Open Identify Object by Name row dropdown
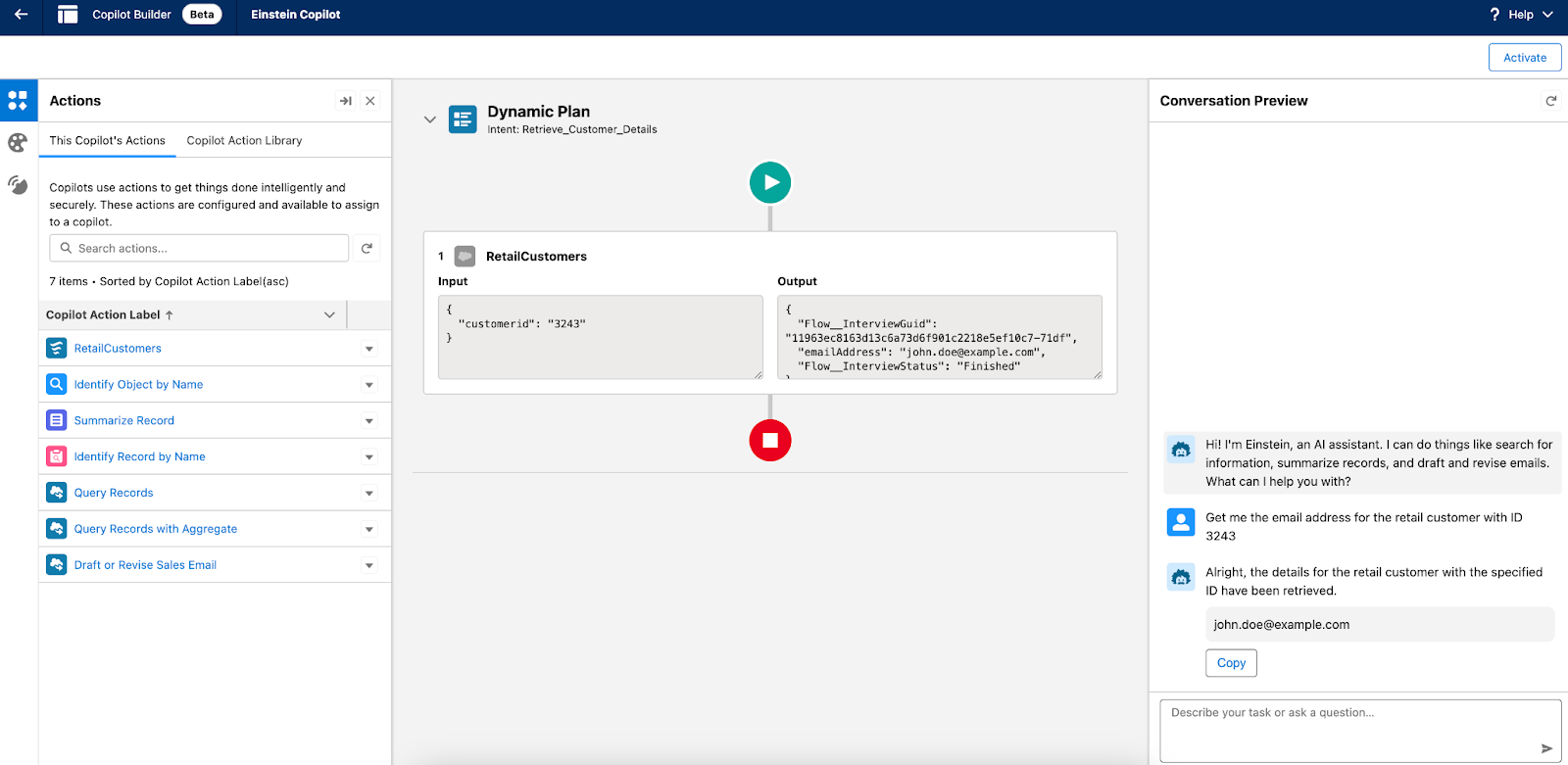Image resolution: width=1568 pixels, height=765 pixels. 369,385
